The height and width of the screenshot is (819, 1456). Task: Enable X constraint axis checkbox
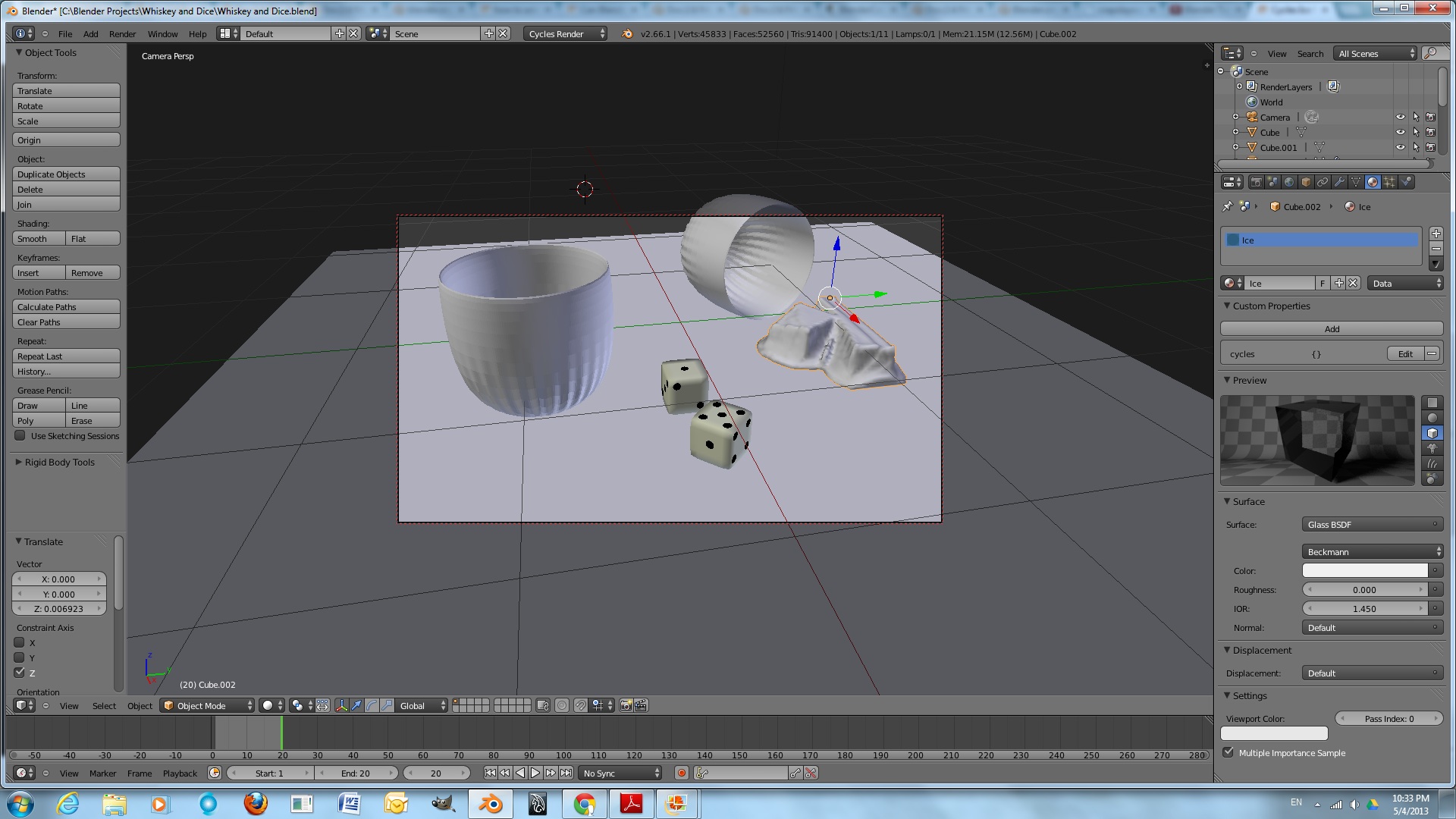point(19,642)
